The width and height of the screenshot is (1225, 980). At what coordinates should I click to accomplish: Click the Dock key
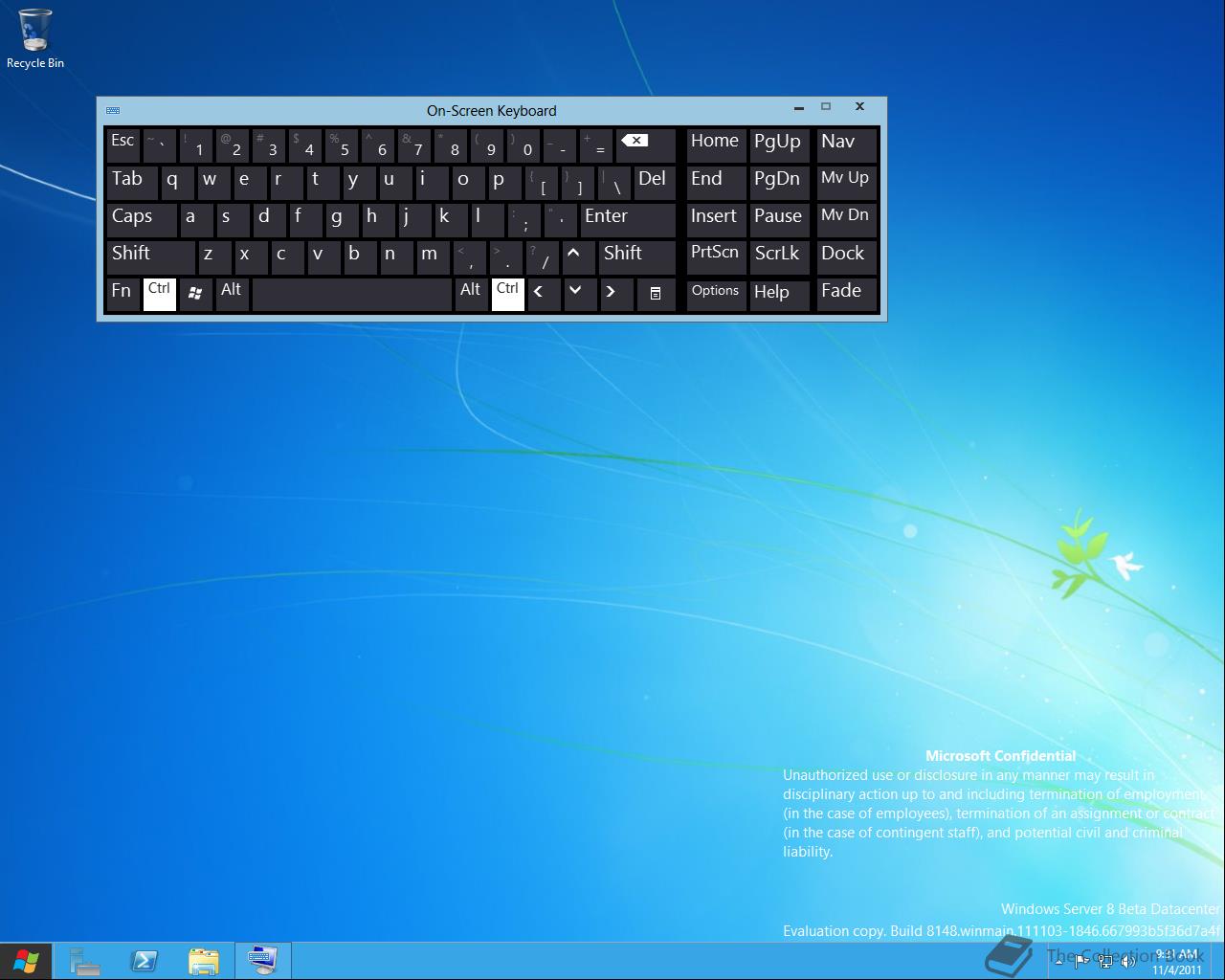(846, 256)
